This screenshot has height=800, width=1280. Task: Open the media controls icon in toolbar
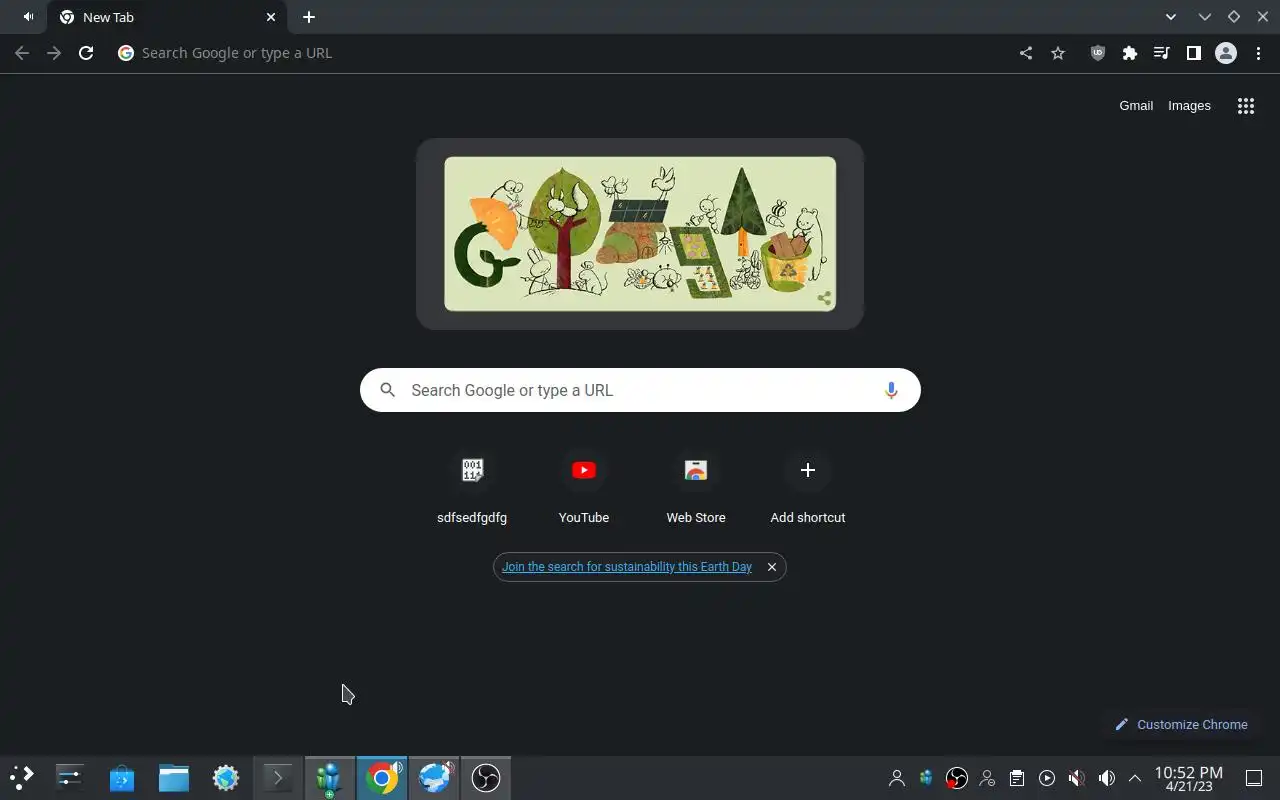[1162, 53]
